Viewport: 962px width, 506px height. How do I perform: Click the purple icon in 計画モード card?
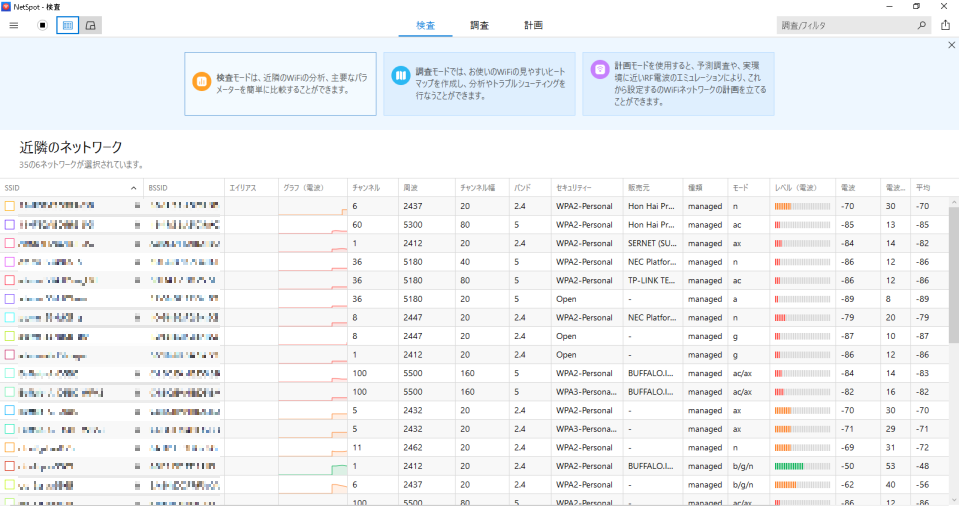[x=599, y=69]
